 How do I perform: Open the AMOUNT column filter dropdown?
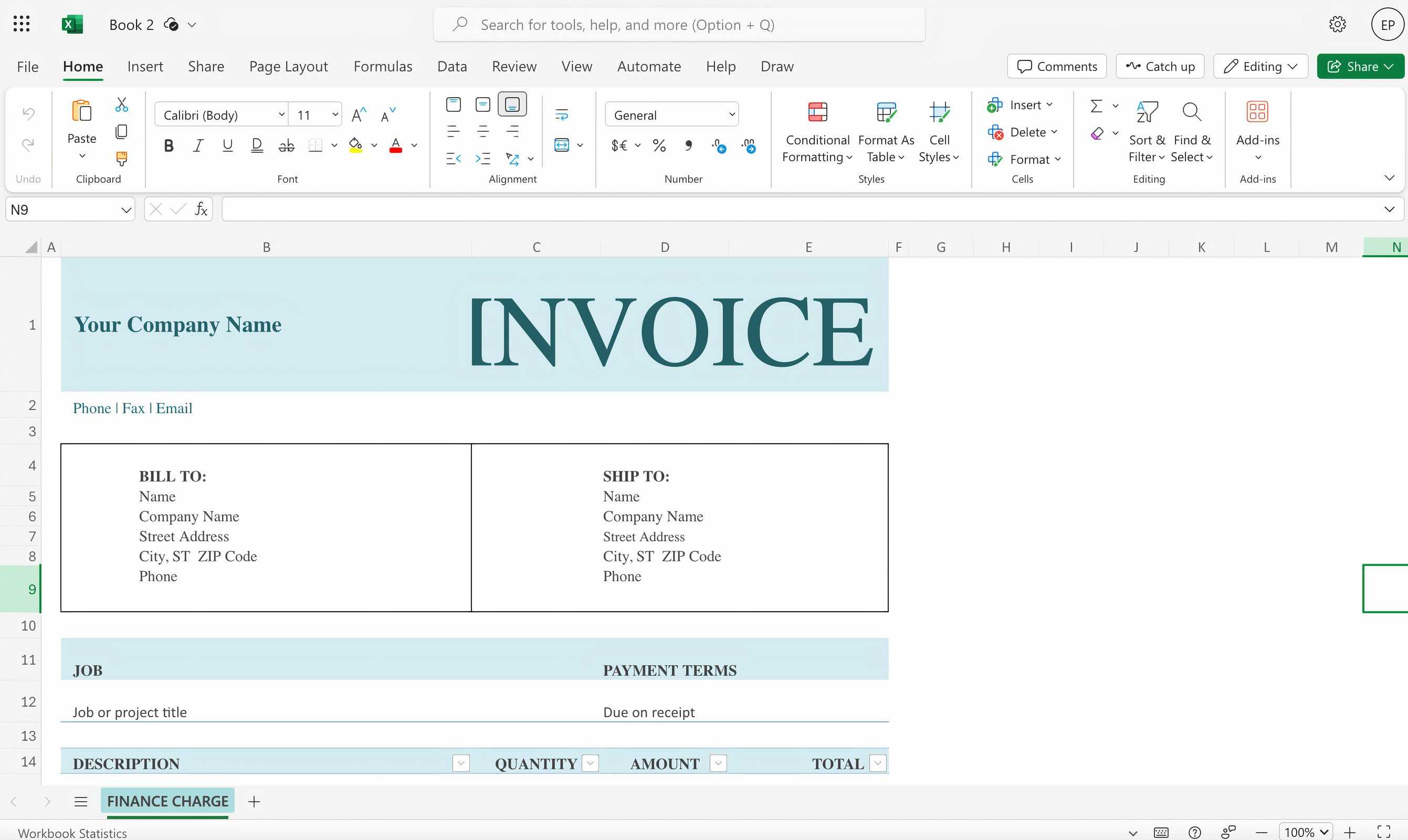coord(718,763)
